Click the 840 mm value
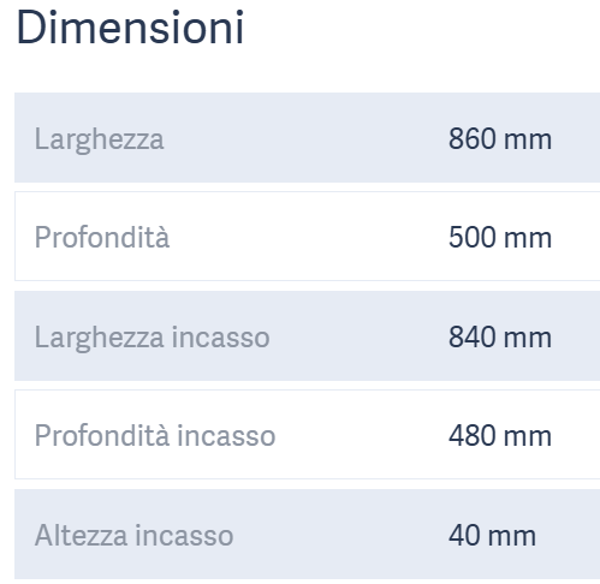The image size is (600, 584). [x=499, y=337]
